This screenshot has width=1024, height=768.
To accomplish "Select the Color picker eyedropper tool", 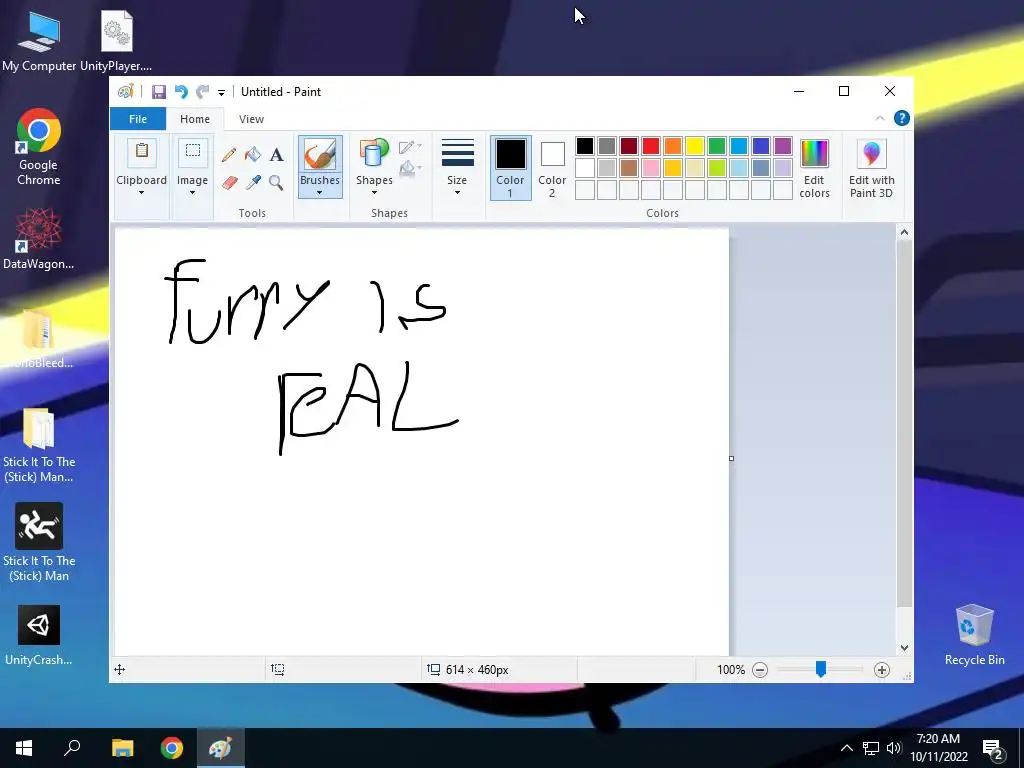I will [253, 182].
